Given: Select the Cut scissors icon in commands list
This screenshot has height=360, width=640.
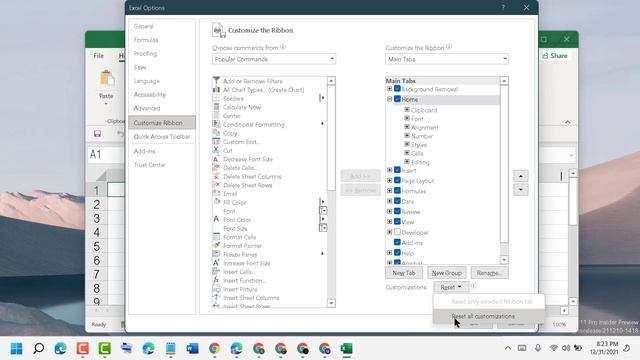Looking at the screenshot, I should click(x=216, y=150).
